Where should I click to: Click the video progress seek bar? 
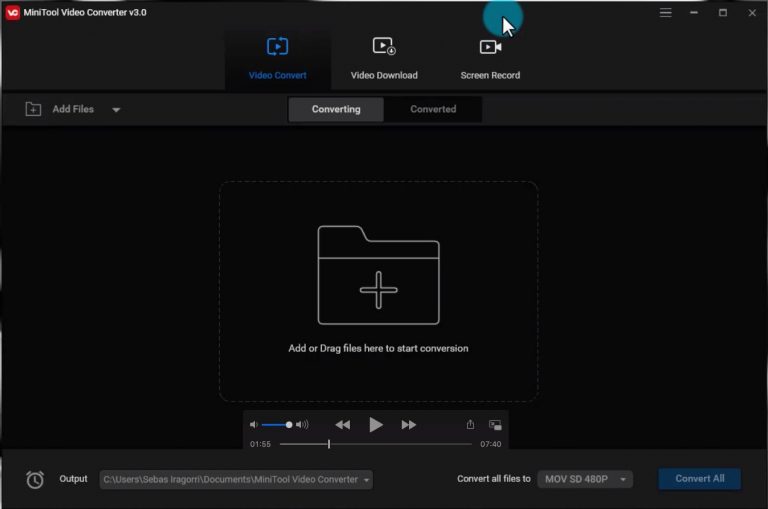(x=376, y=444)
